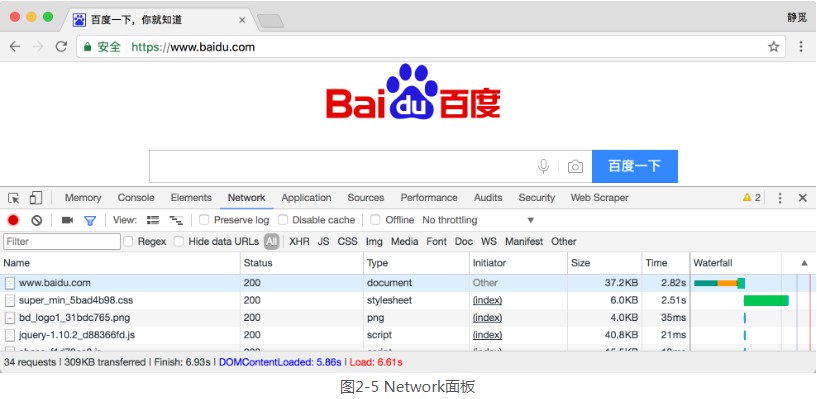Close the DevTools panel
Image resolution: width=817 pixels, height=399 pixels.
[x=803, y=198]
